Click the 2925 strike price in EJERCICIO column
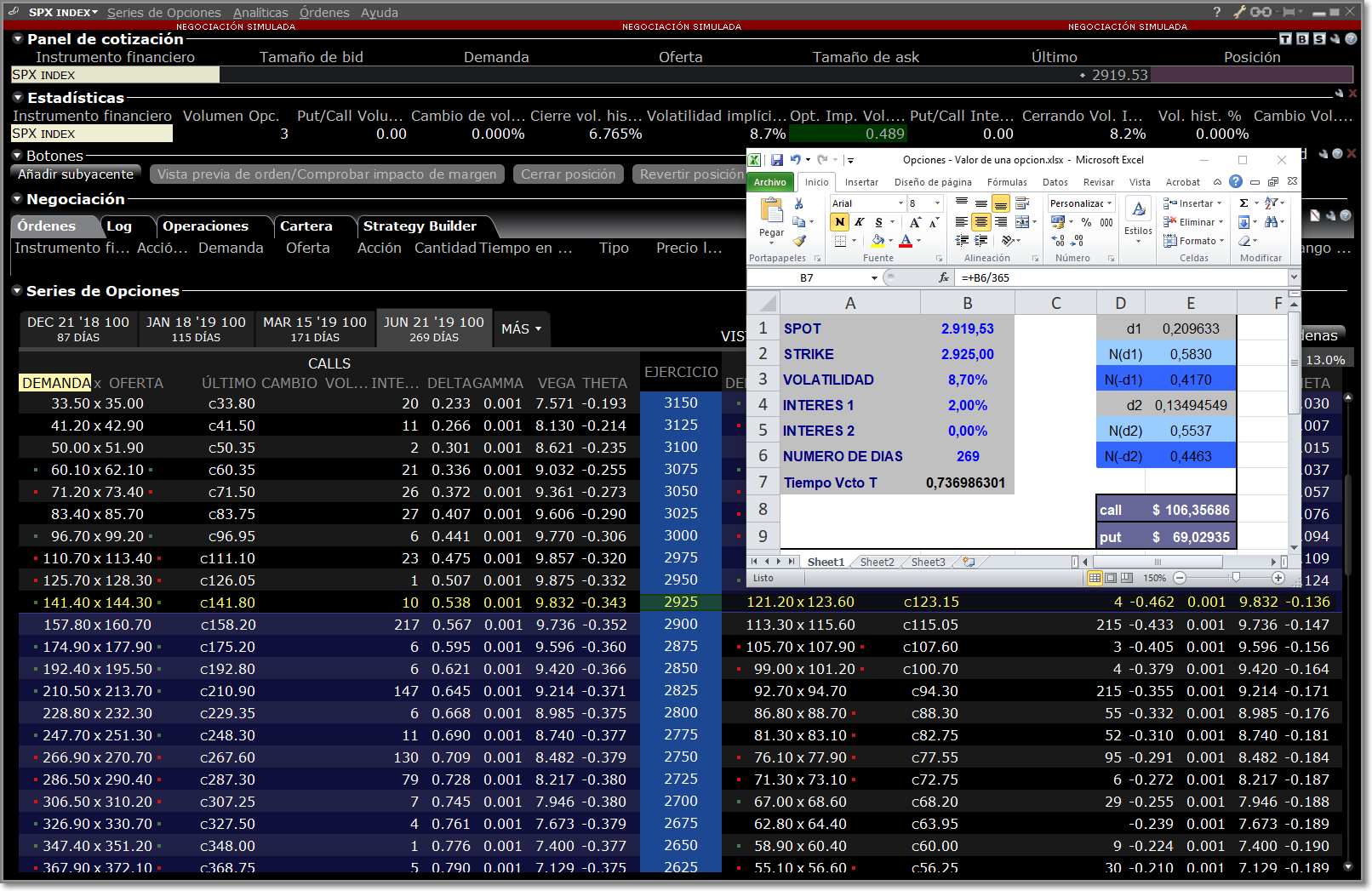The width and height of the screenshot is (1372, 891). (x=681, y=602)
